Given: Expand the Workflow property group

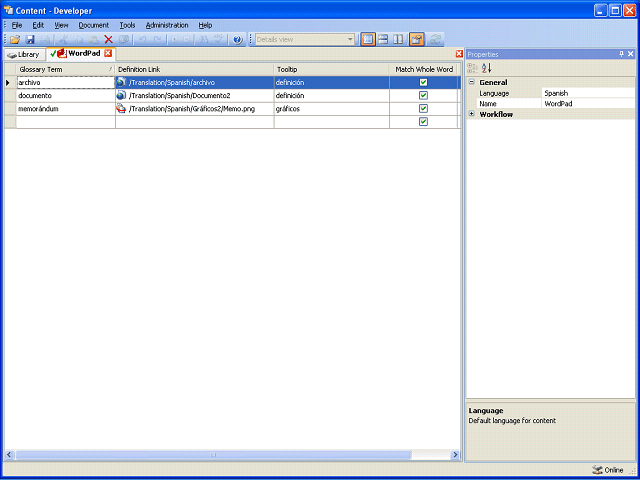Looking at the screenshot, I should pyautogui.click(x=471, y=114).
